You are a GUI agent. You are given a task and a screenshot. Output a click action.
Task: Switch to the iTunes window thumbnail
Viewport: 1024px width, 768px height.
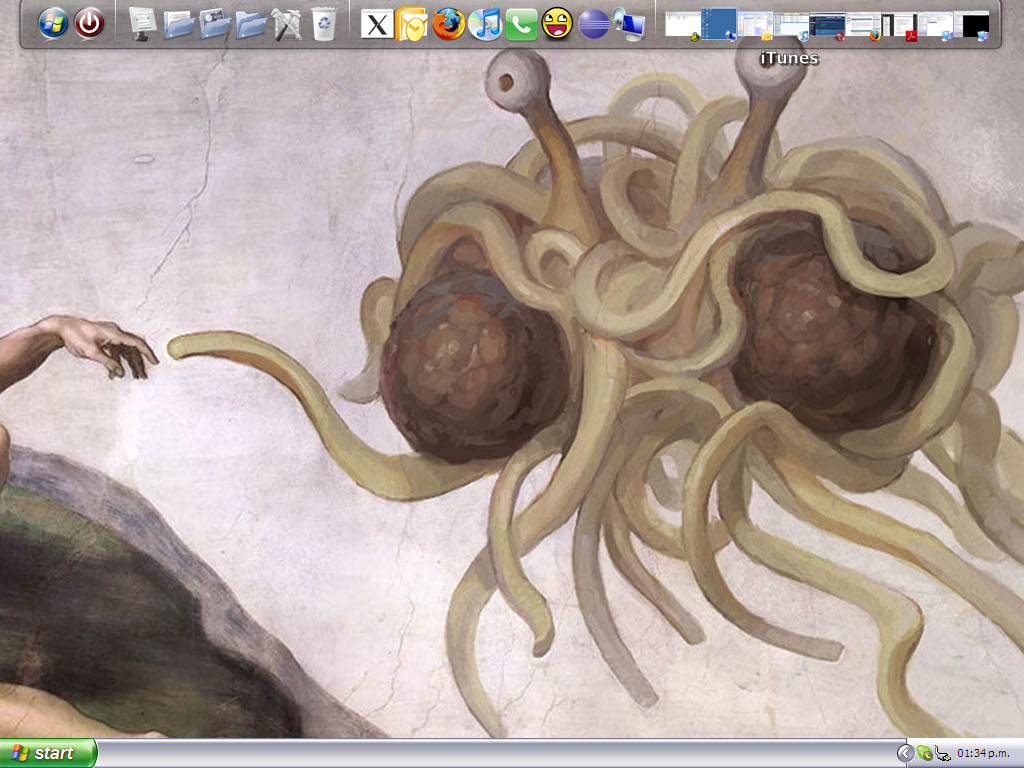(x=792, y=24)
